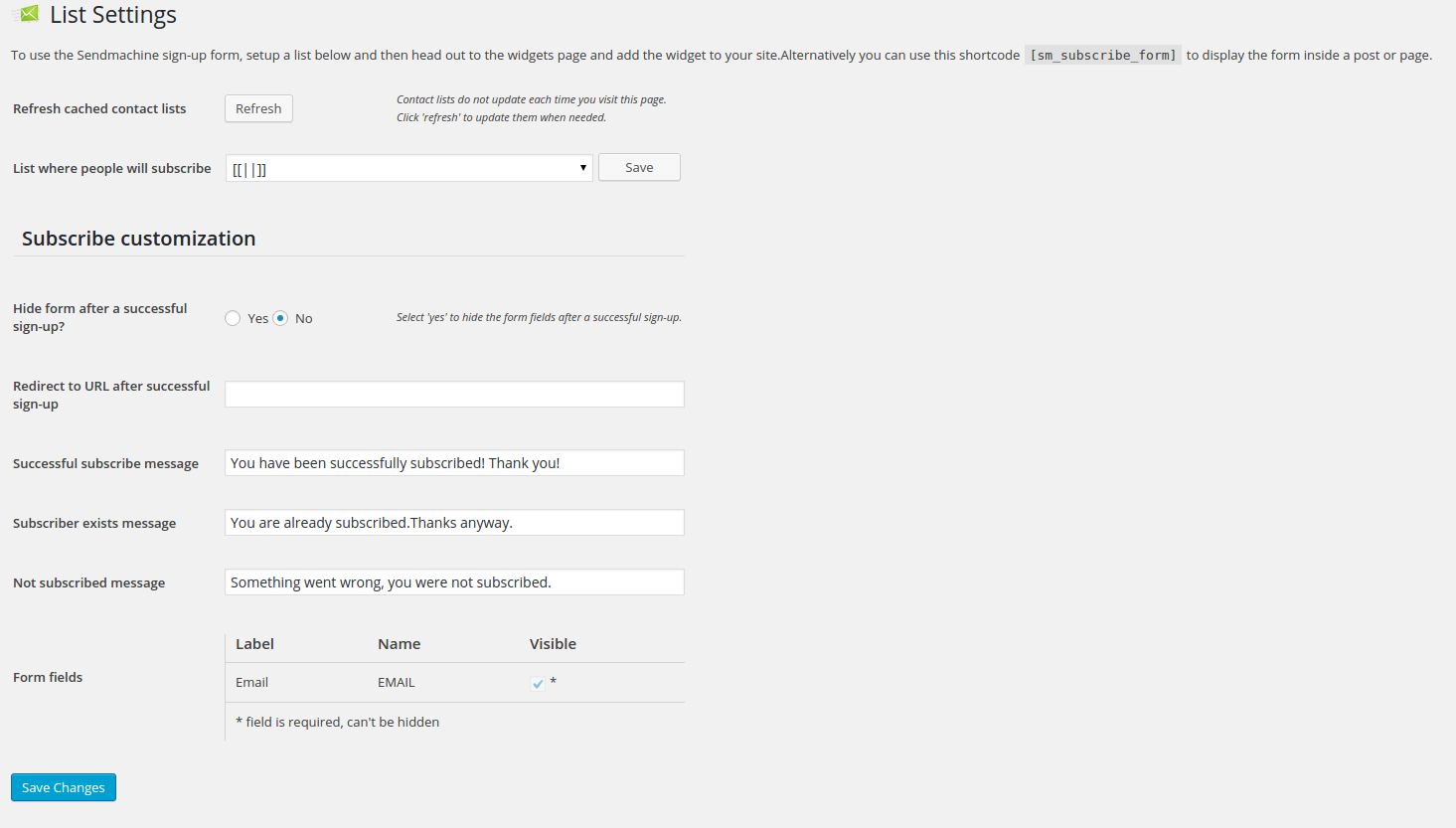
Task: Select Yes to hide form after sign-up
Action: [x=233, y=318]
